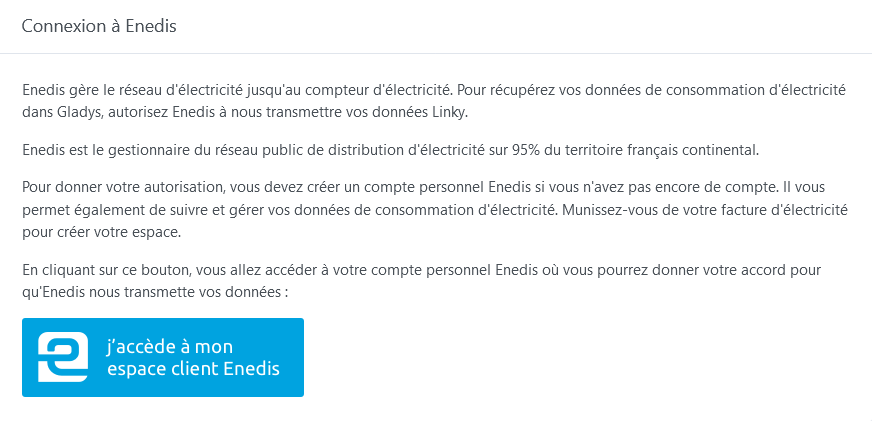Click the words 'gestionnaire du réseau public'
The width and height of the screenshot is (872, 421).
(x=191, y=151)
